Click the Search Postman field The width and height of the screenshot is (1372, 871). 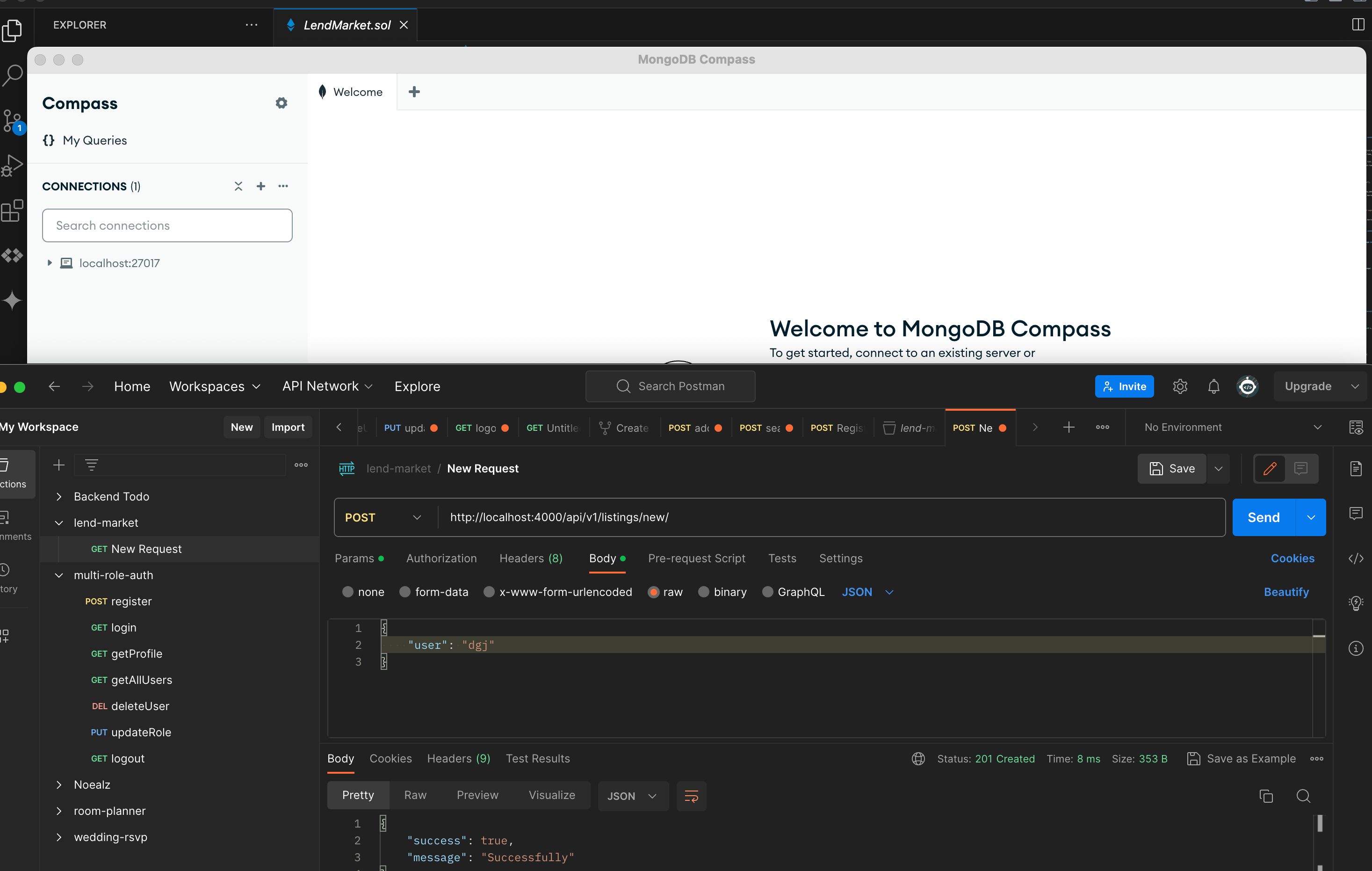point(670,386)
